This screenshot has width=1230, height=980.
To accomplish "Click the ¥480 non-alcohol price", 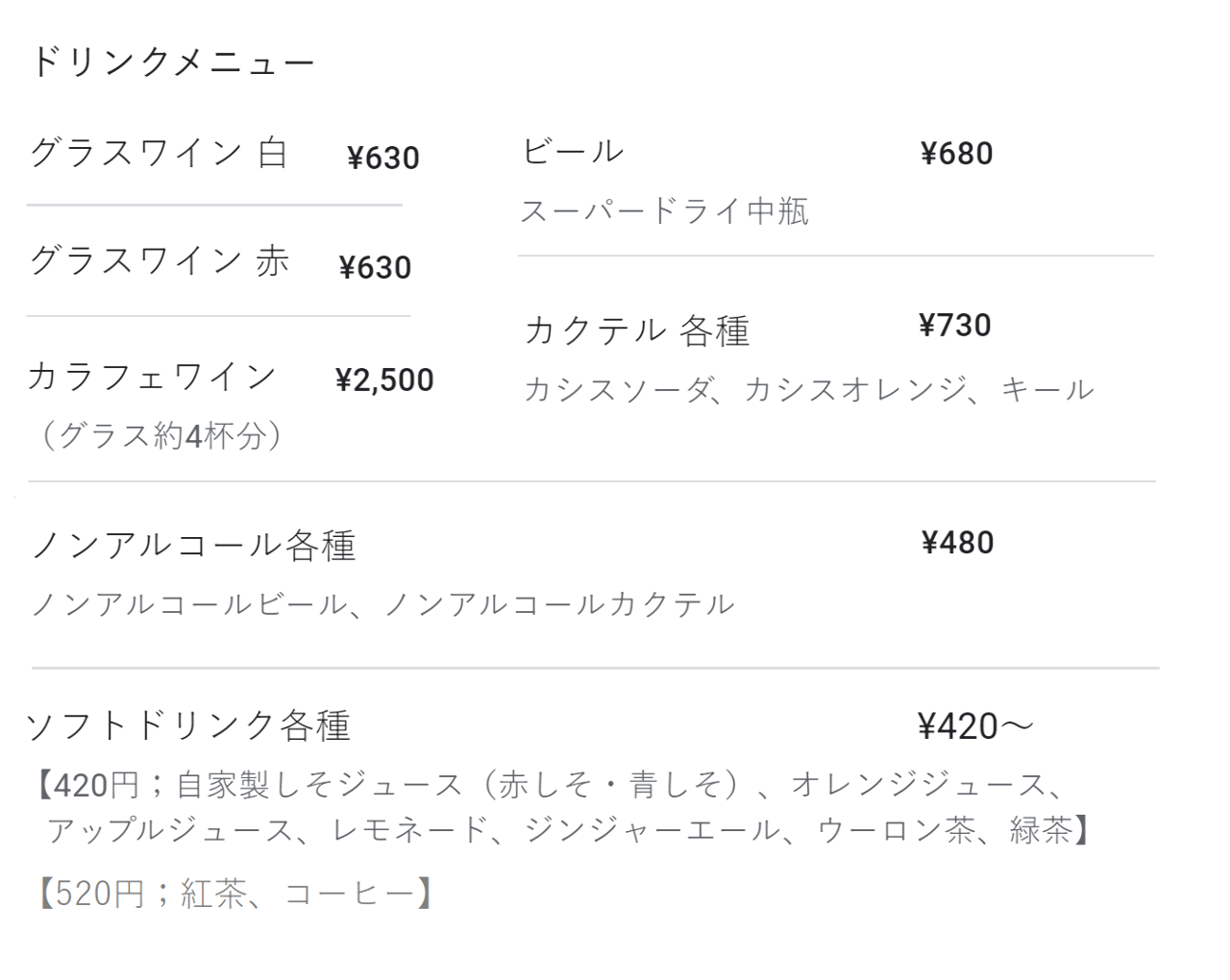I will point(957,543).
